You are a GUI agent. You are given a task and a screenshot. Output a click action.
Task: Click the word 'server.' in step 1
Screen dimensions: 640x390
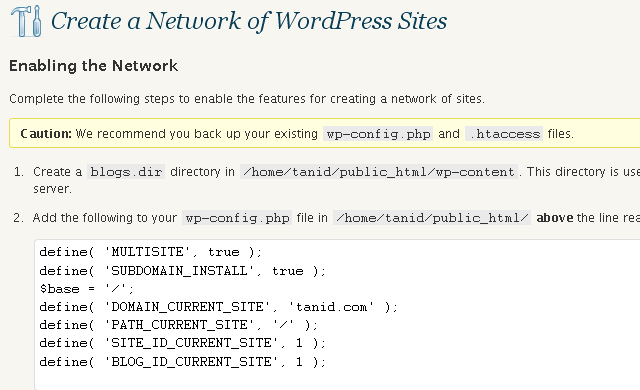coord(53,189)
